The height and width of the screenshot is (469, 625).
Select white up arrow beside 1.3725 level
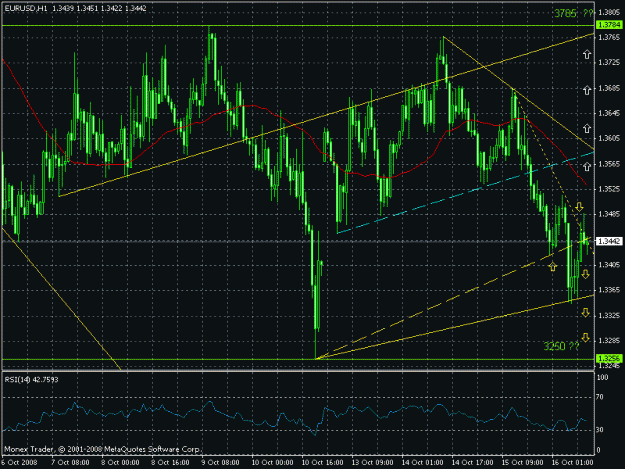(587, 55)
